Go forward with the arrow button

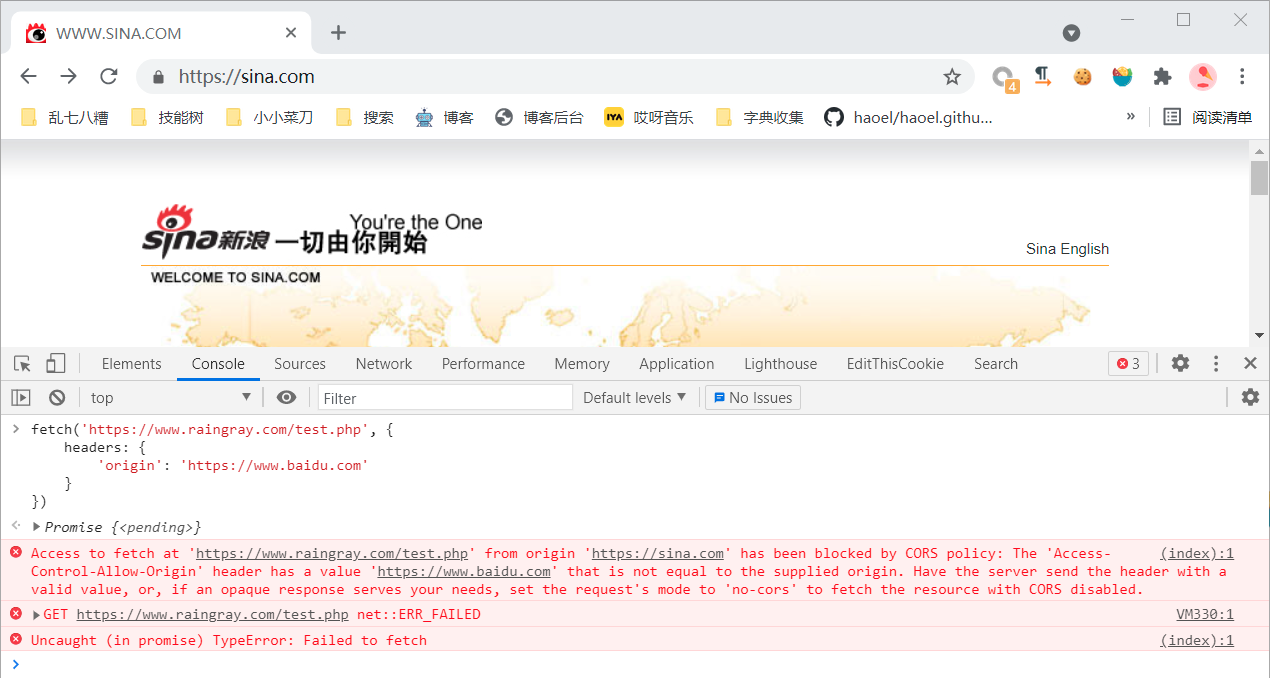68,76
